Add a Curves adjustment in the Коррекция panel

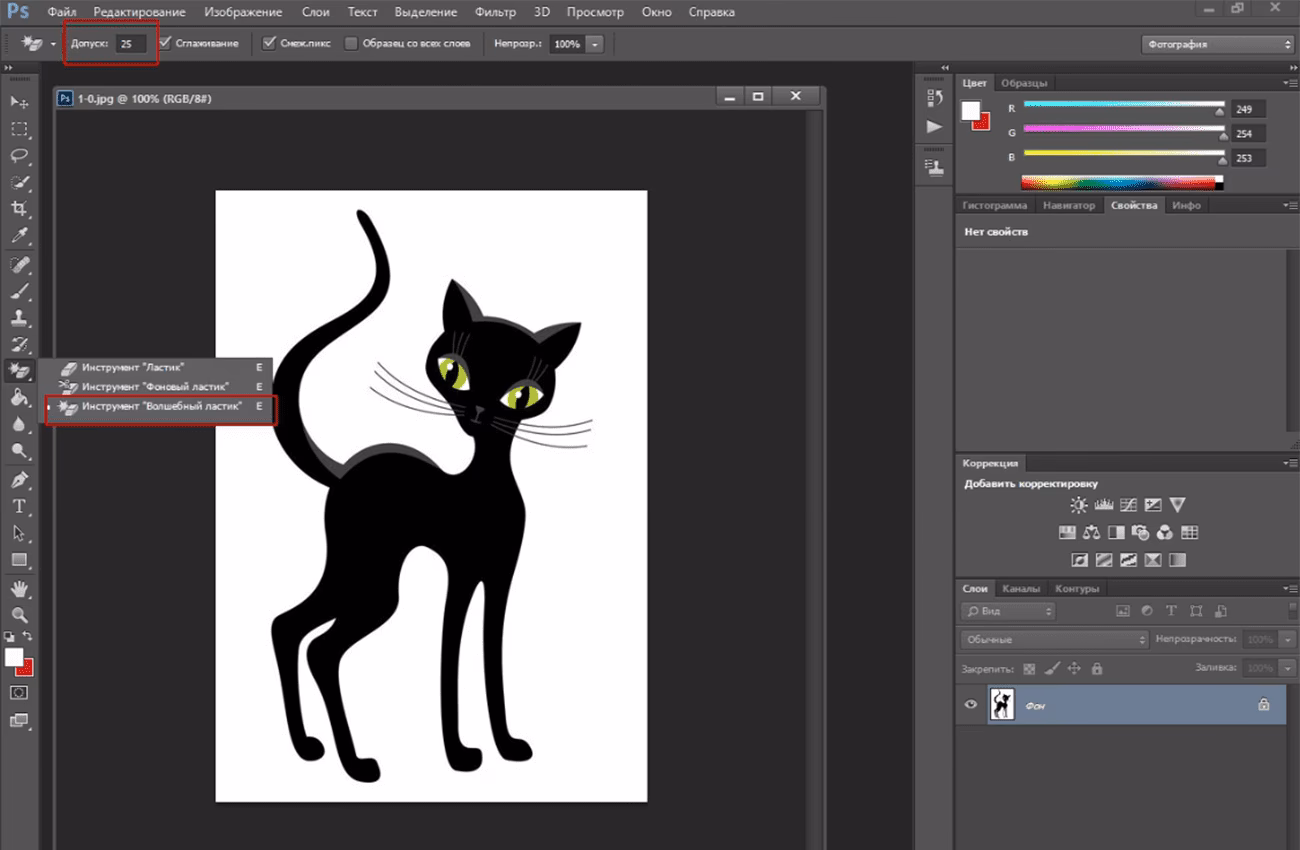(x=1128, y=505)
